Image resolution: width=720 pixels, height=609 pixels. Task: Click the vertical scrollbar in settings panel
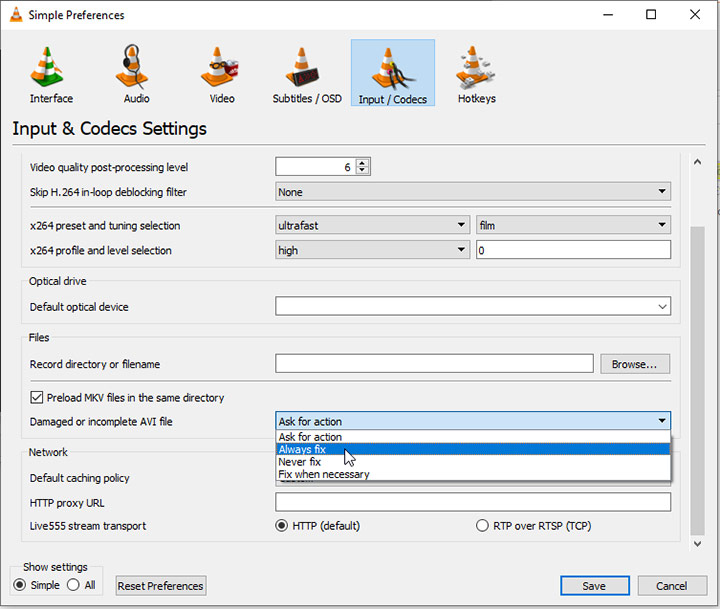click(698, 380)
